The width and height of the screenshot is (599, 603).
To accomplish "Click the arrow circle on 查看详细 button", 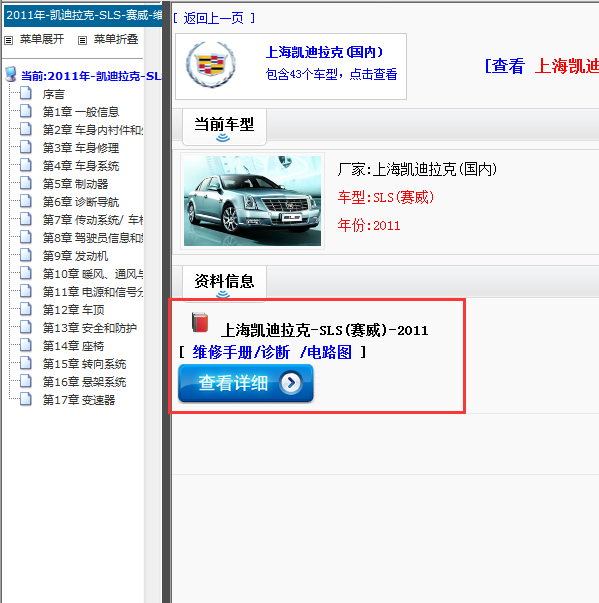I will click(x=291, y=383).
